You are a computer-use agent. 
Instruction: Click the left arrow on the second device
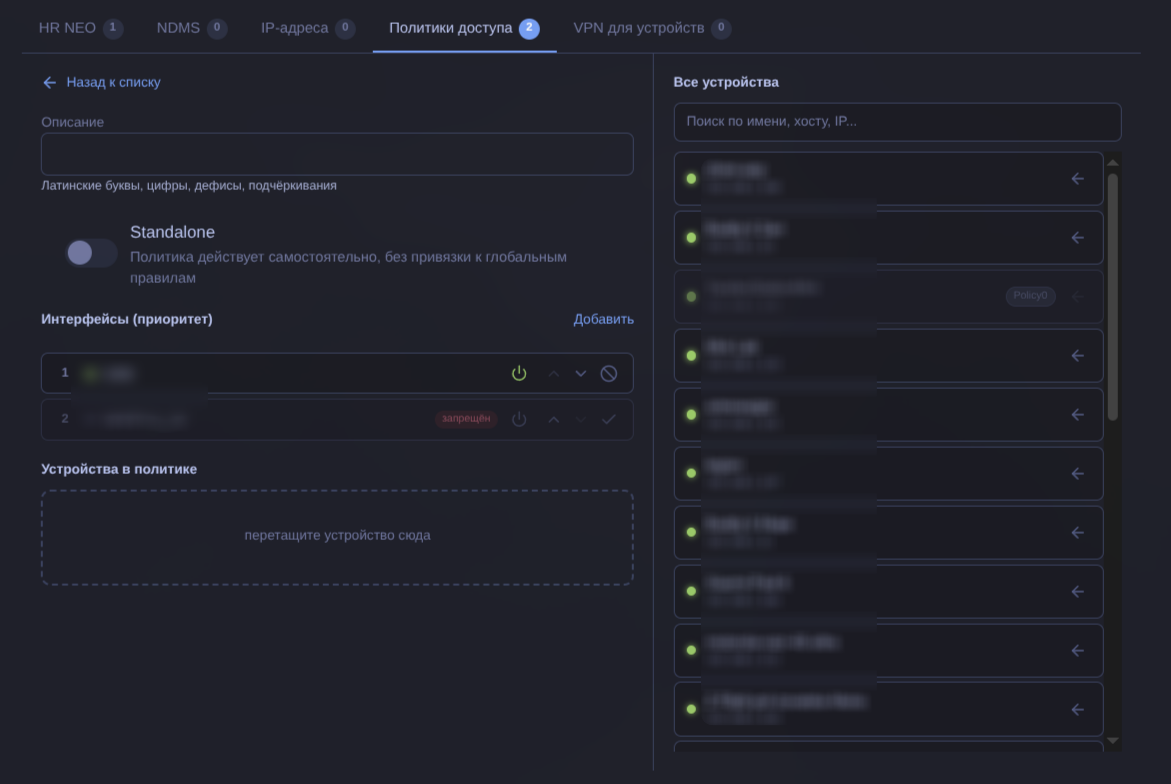(x=1077, y=238)
